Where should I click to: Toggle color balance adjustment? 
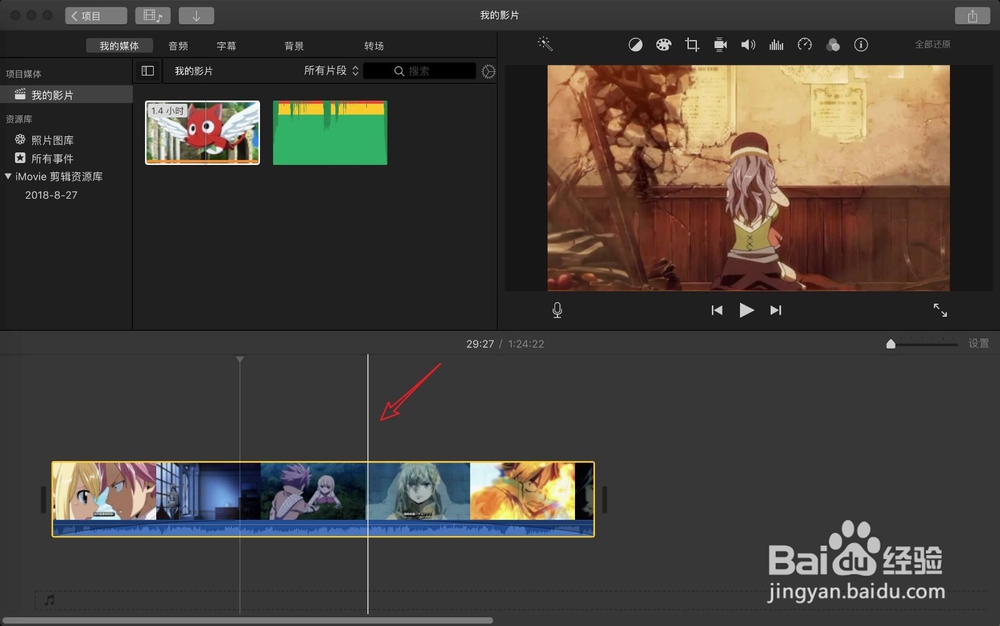tap(635, 44)
